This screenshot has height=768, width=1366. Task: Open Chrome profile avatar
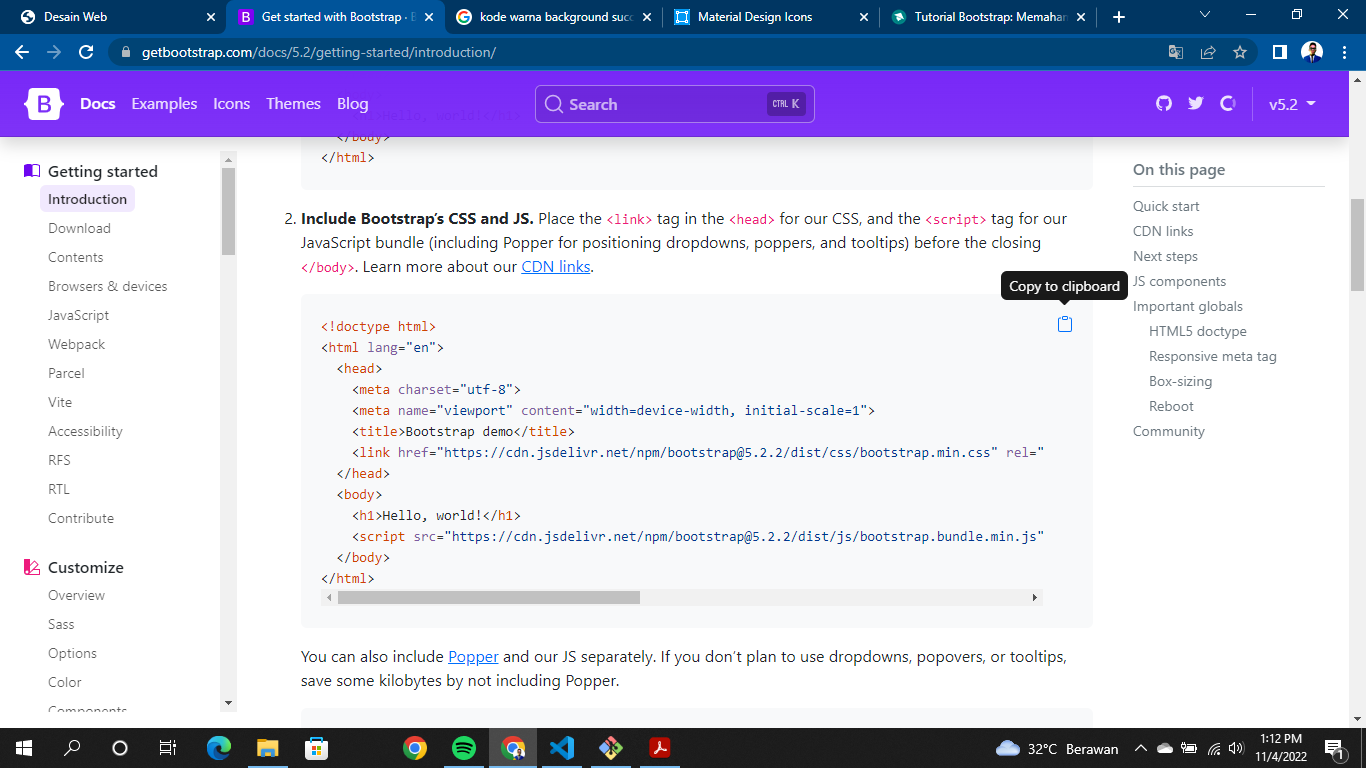pyautogui.click(x=1312, y=52)
